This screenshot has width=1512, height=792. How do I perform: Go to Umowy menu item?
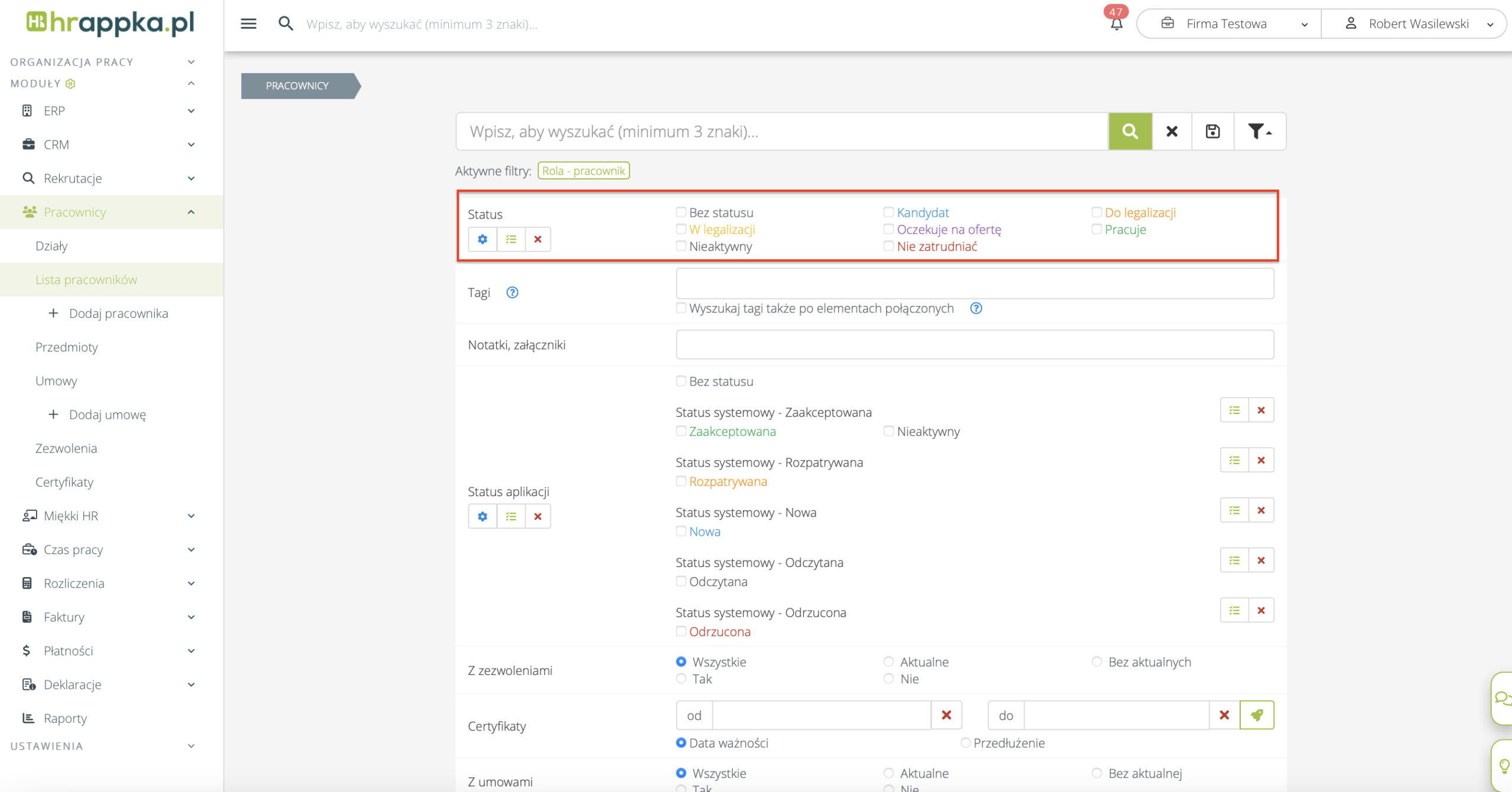56,381
